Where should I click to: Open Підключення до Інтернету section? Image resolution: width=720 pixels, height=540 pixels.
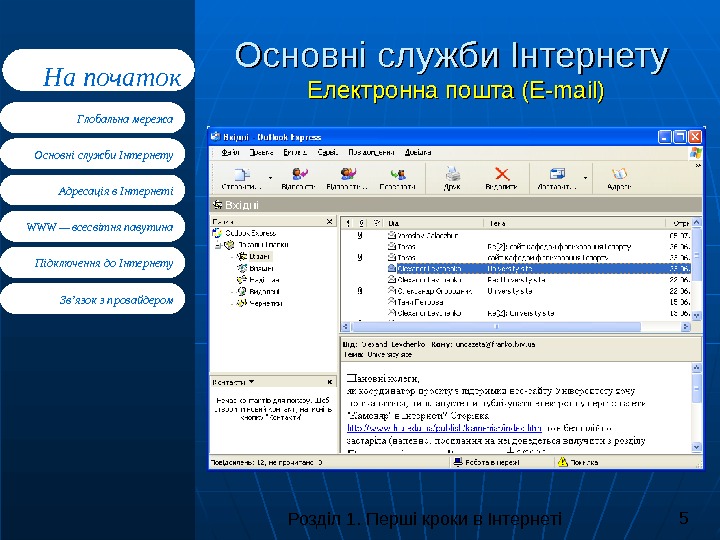(x=93, y=262)
